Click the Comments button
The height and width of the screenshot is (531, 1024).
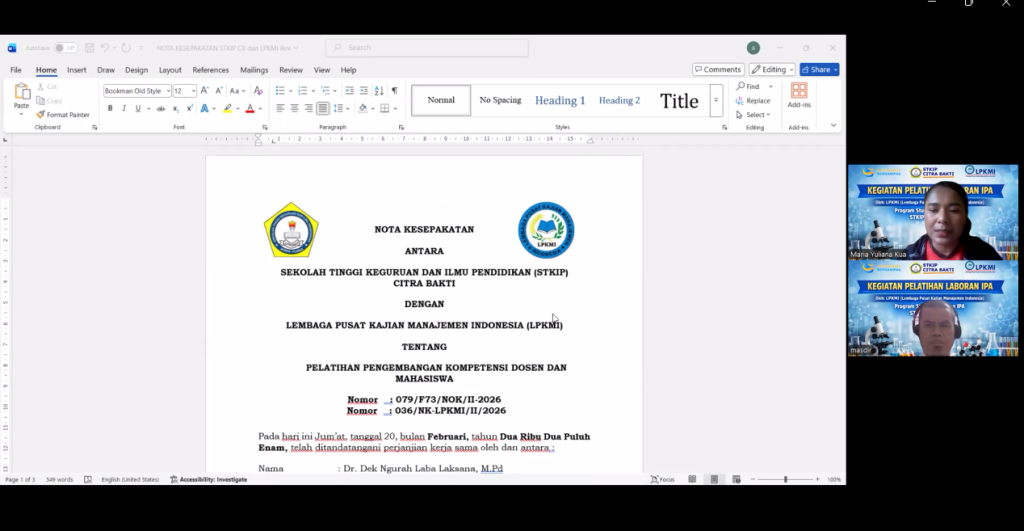coord(718,70)
